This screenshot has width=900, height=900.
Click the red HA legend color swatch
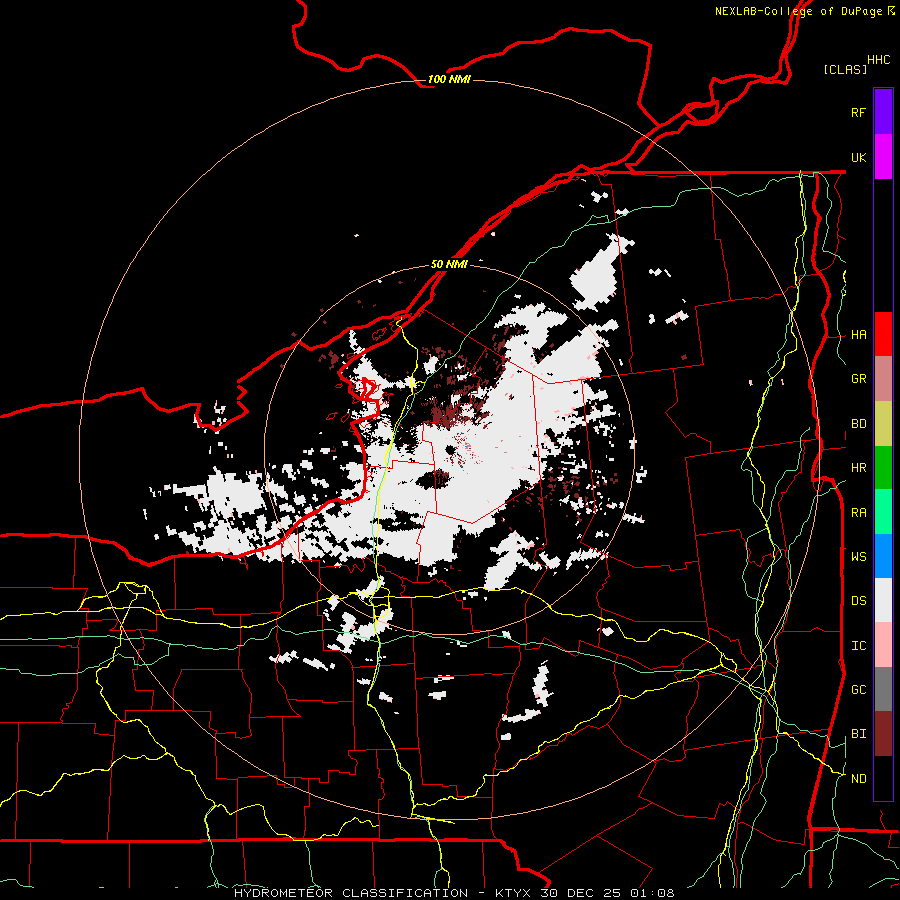coord(883,334)
